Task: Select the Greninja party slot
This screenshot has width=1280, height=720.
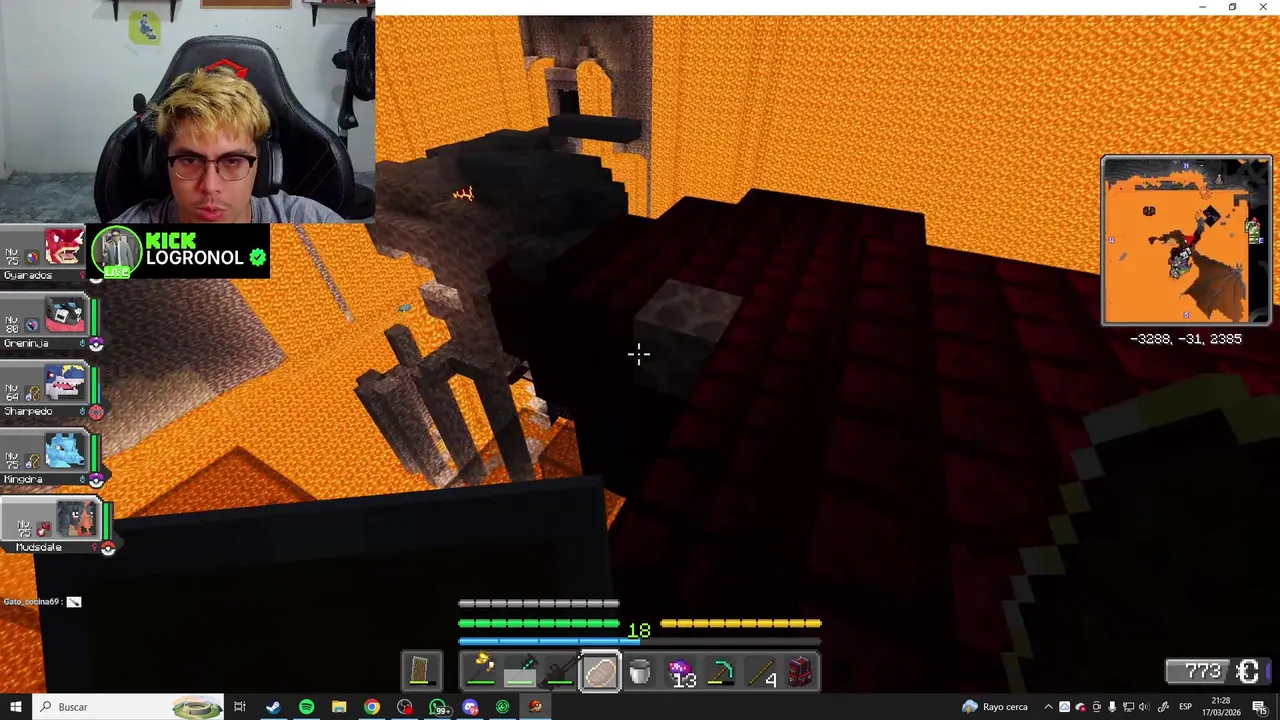Action: click(x=50, y=322)
